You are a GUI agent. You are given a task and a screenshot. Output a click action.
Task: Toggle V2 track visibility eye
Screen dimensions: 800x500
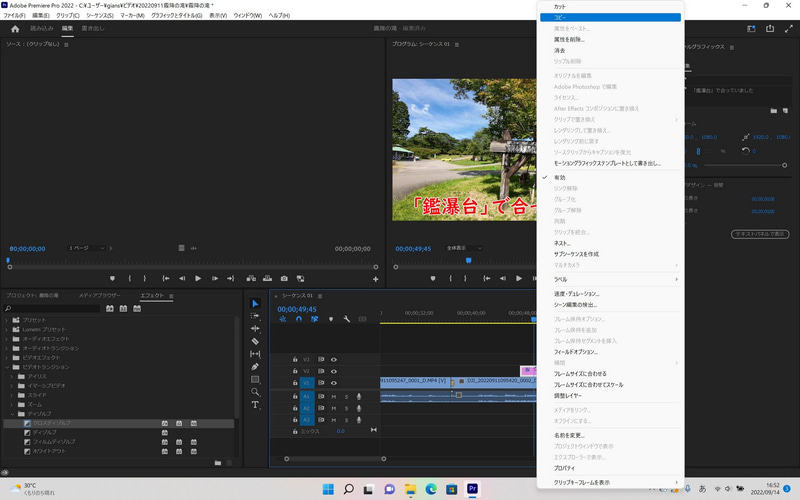334,370
